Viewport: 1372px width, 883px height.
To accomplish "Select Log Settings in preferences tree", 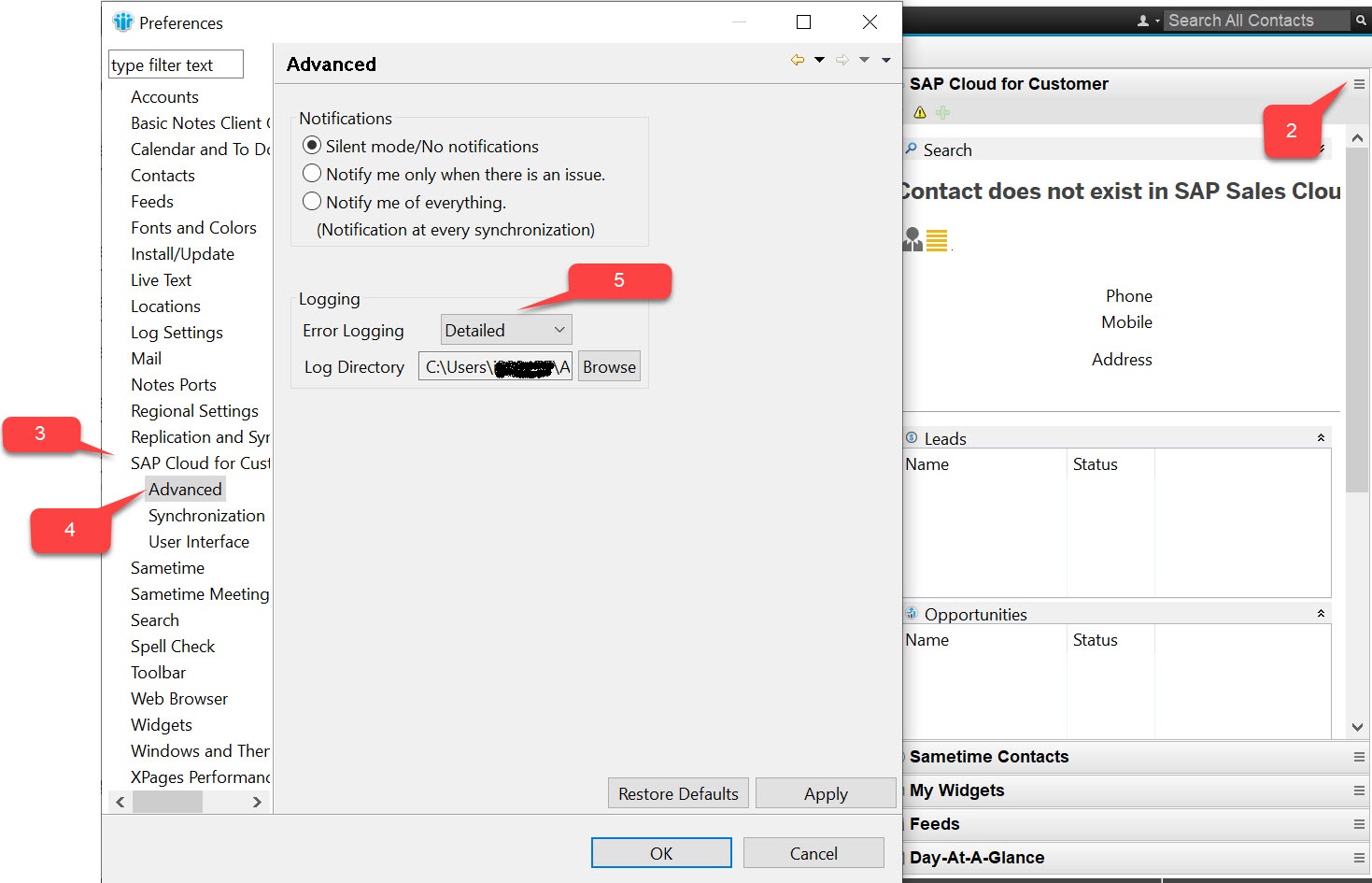I will pyautogui.click(x=177, y=333).
